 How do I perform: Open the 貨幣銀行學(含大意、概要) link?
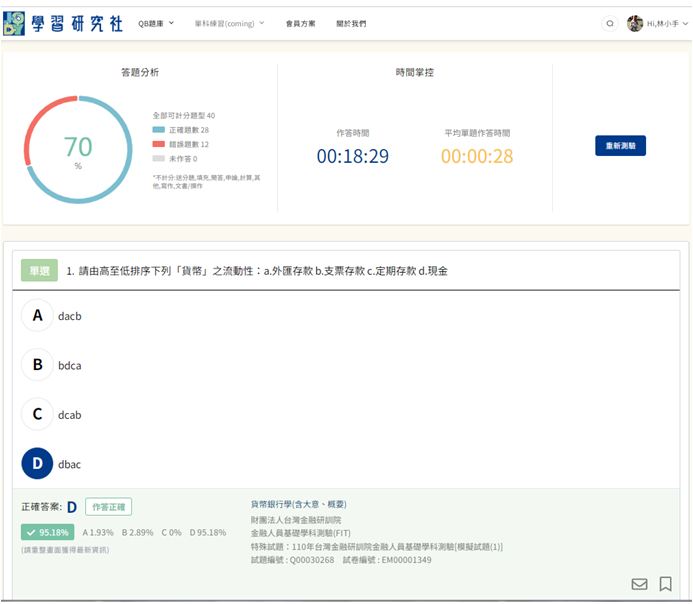tap(298, 504)
